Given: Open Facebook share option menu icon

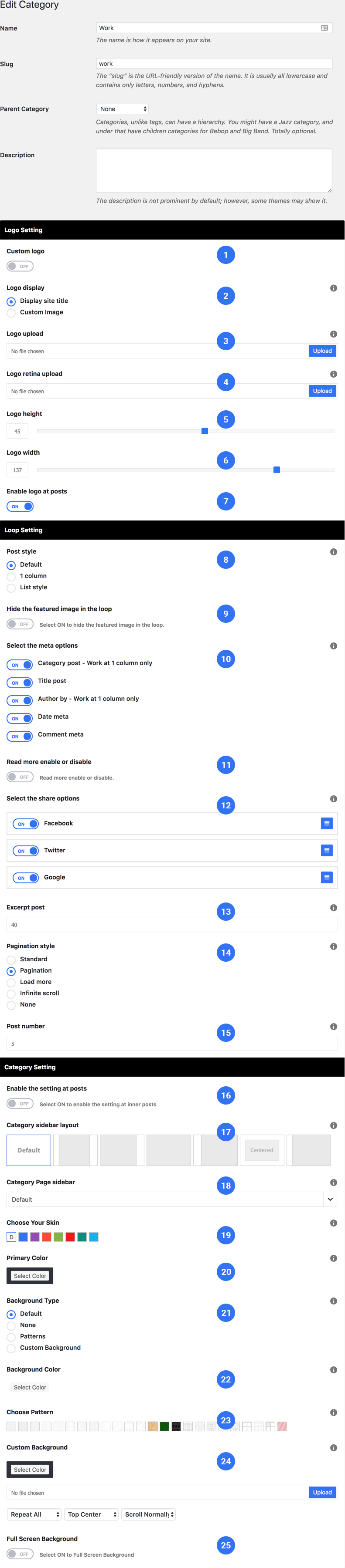Looking at the screenshot, I should click(x=327, y=824).
